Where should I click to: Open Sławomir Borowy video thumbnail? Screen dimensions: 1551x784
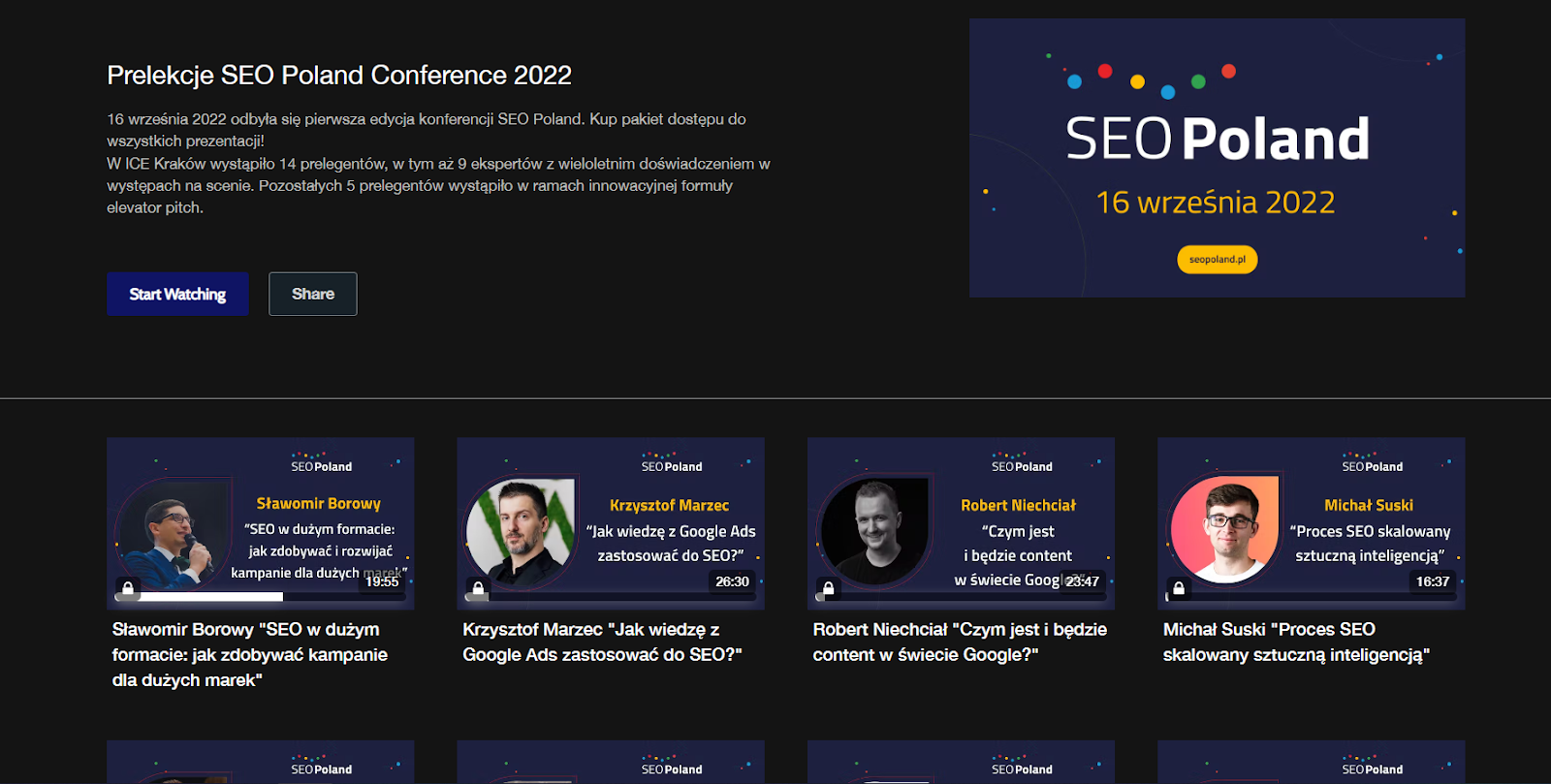[x=261, y=523]
